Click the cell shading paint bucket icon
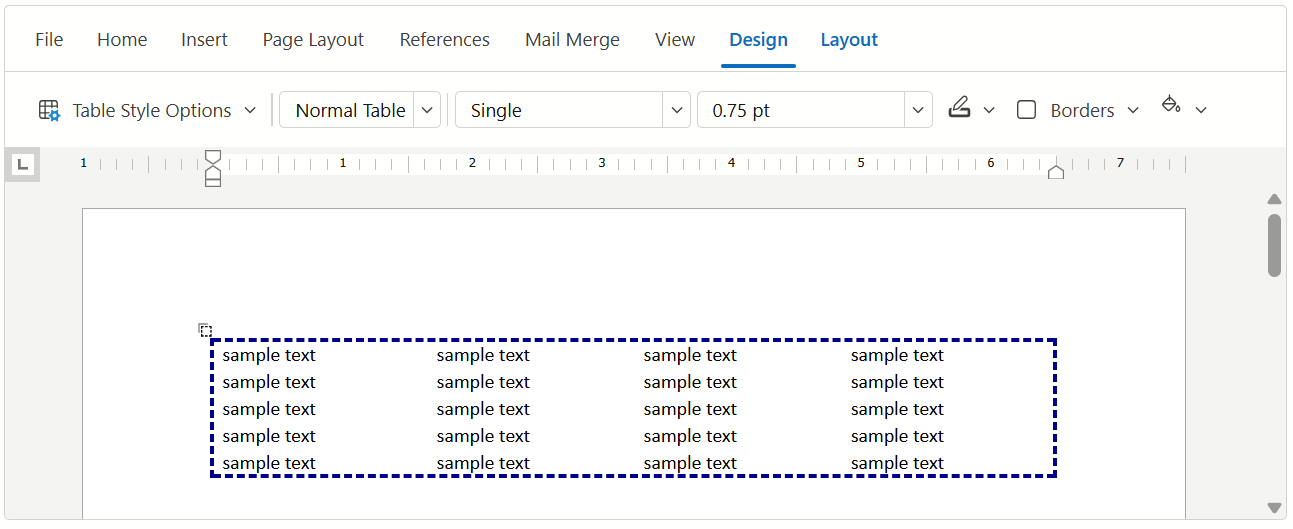Screen dimensions: 1293x529 pos(1171,104)
